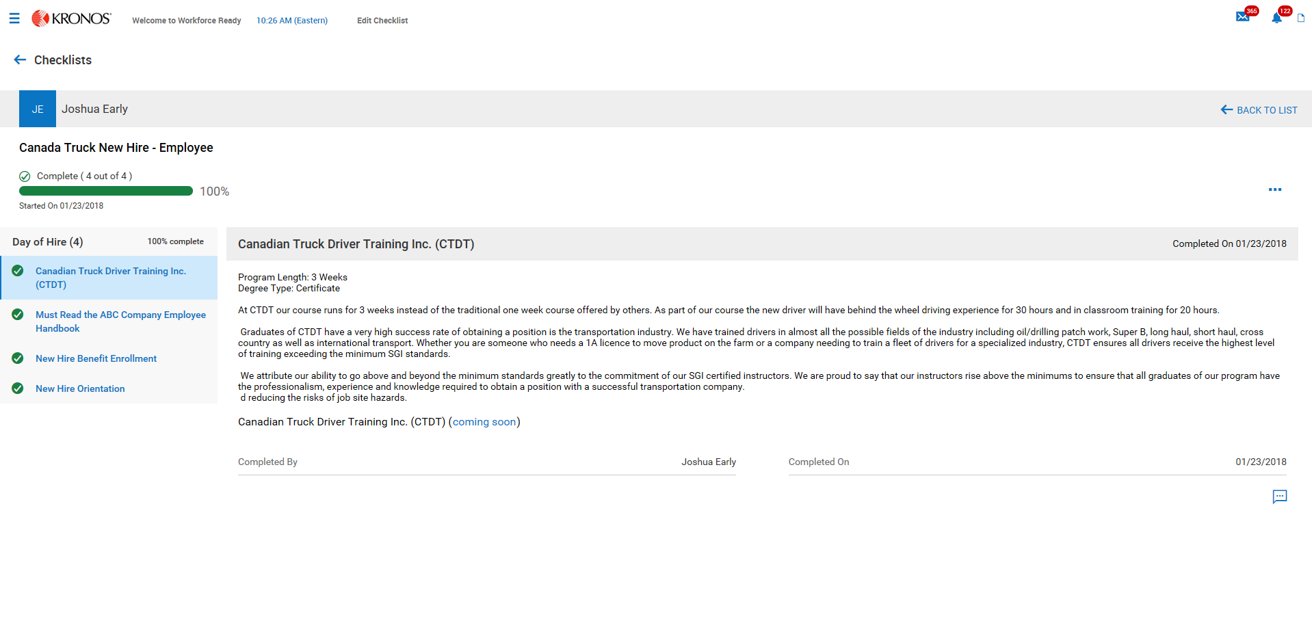The width and height of the screenshot is (1312, 621).
Task: Click the BACK TO LIST link
Action: (1259, 110)
